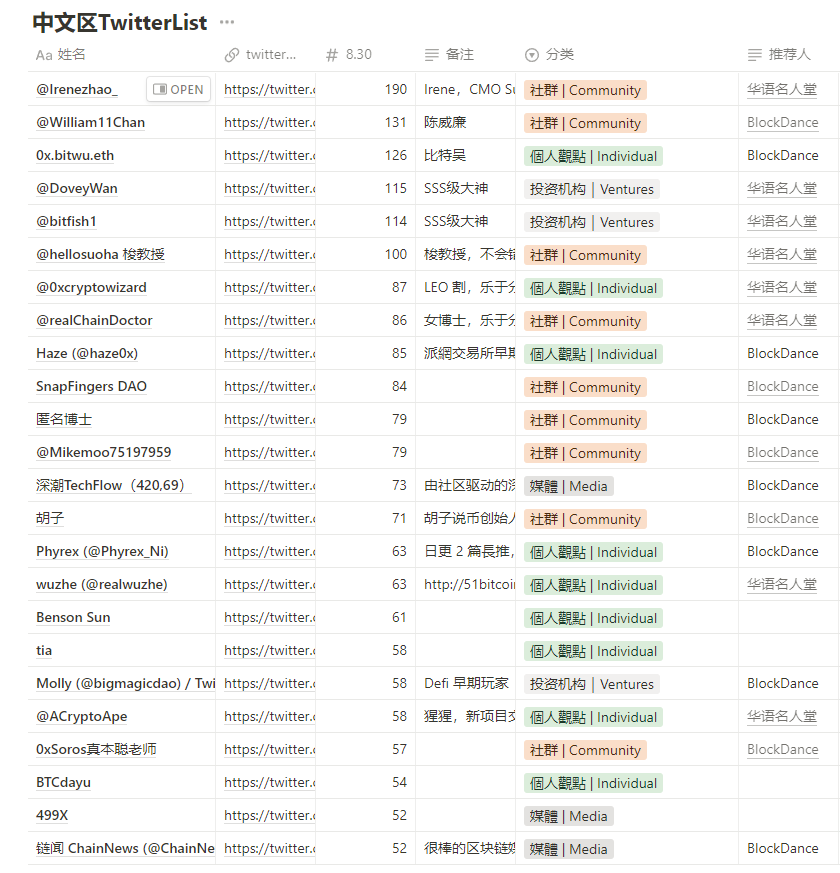This screenshot has width=840, height=873.
Task: Select the Benson Sun name cell
Action: coord(121,617)
